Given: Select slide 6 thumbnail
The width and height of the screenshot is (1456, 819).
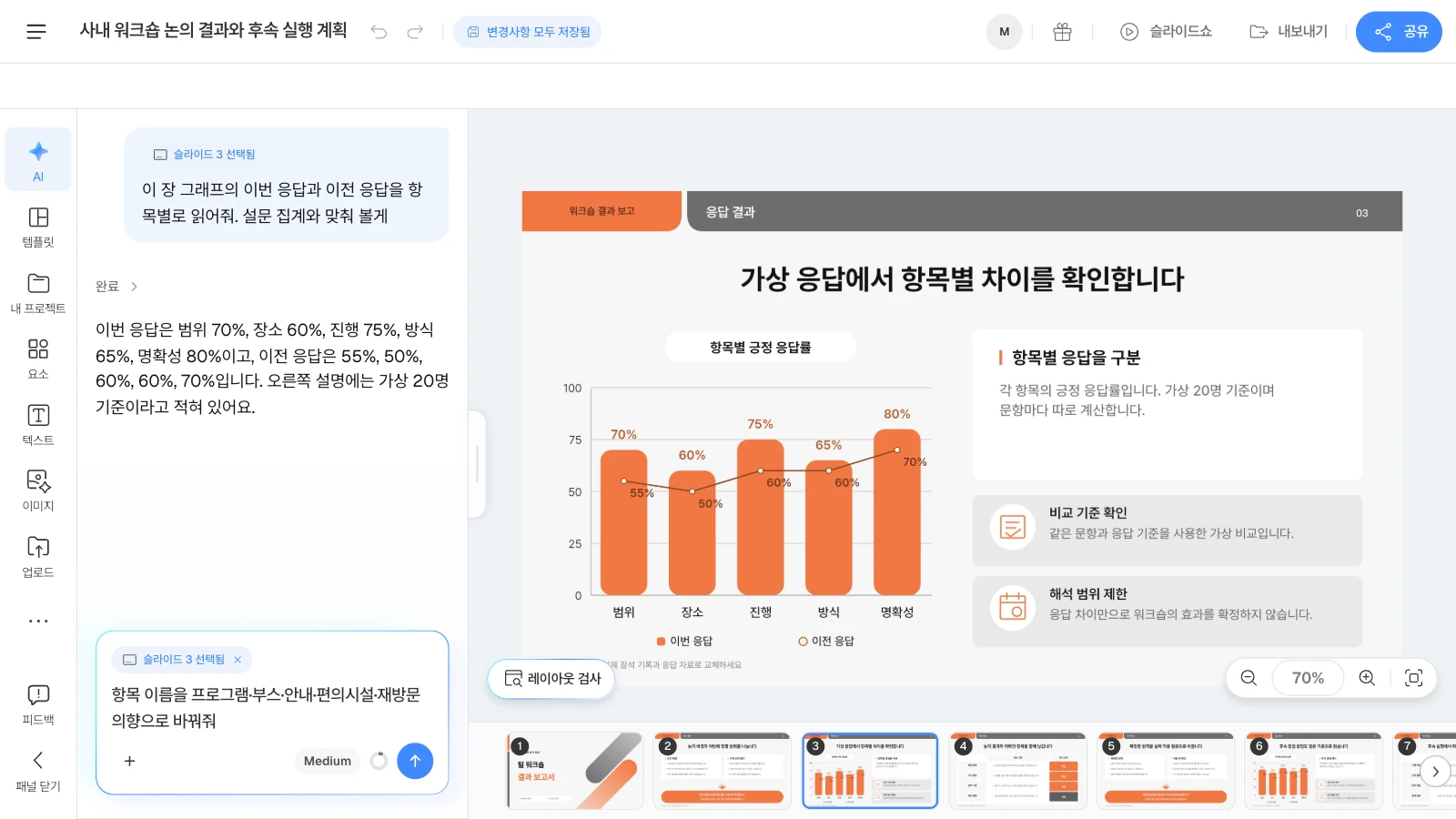Looking at the screenshot, I should coord(1313,771).
